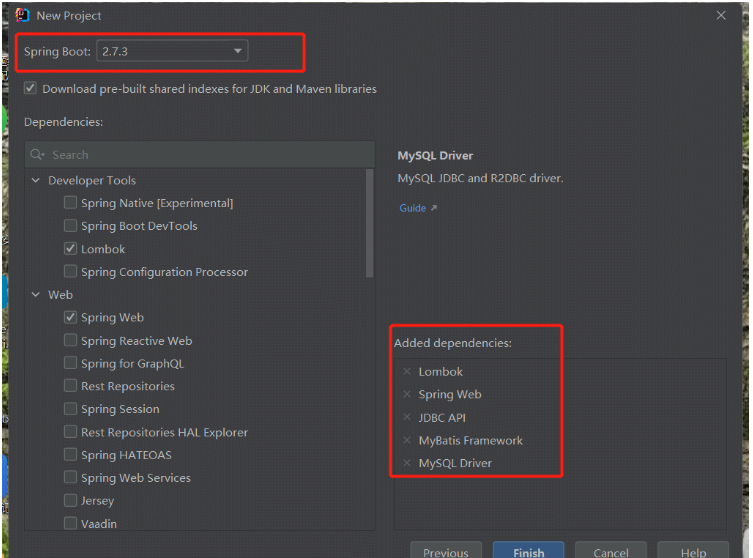Enable Spring Boot DevTools dependency
This screenshot has height=558, width=753.
point(70,226)
